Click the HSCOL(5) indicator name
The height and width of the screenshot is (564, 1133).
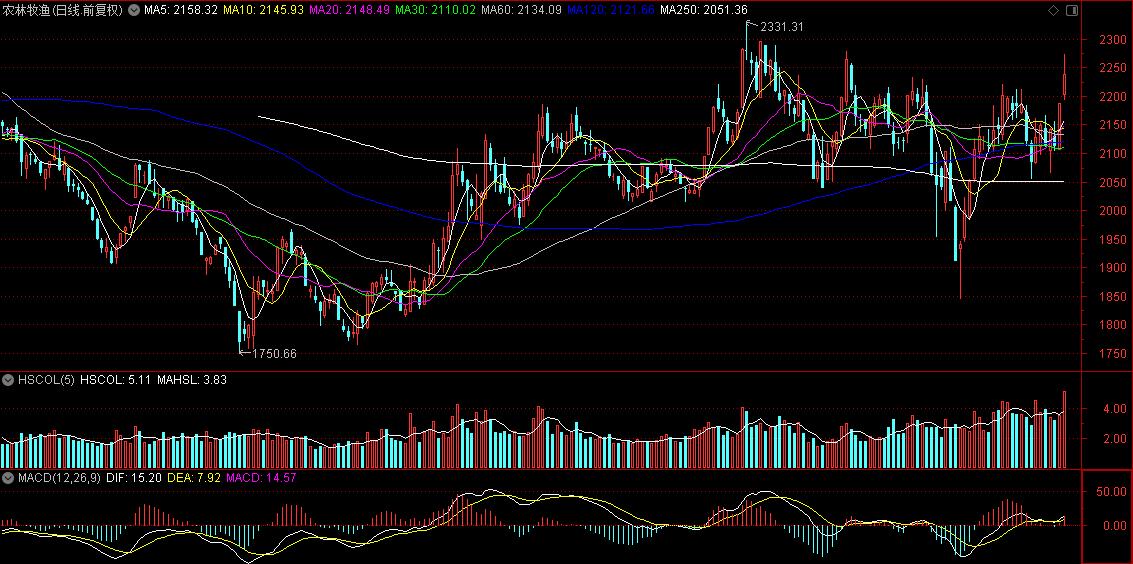46,379
